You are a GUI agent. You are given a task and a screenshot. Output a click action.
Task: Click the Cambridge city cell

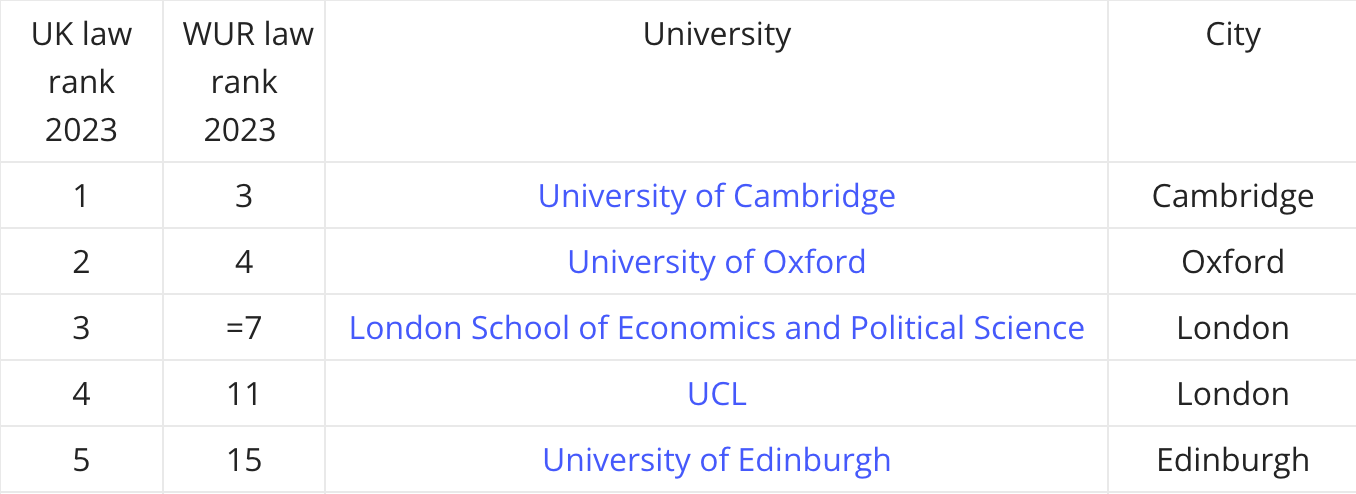(x=1233, y=195)
